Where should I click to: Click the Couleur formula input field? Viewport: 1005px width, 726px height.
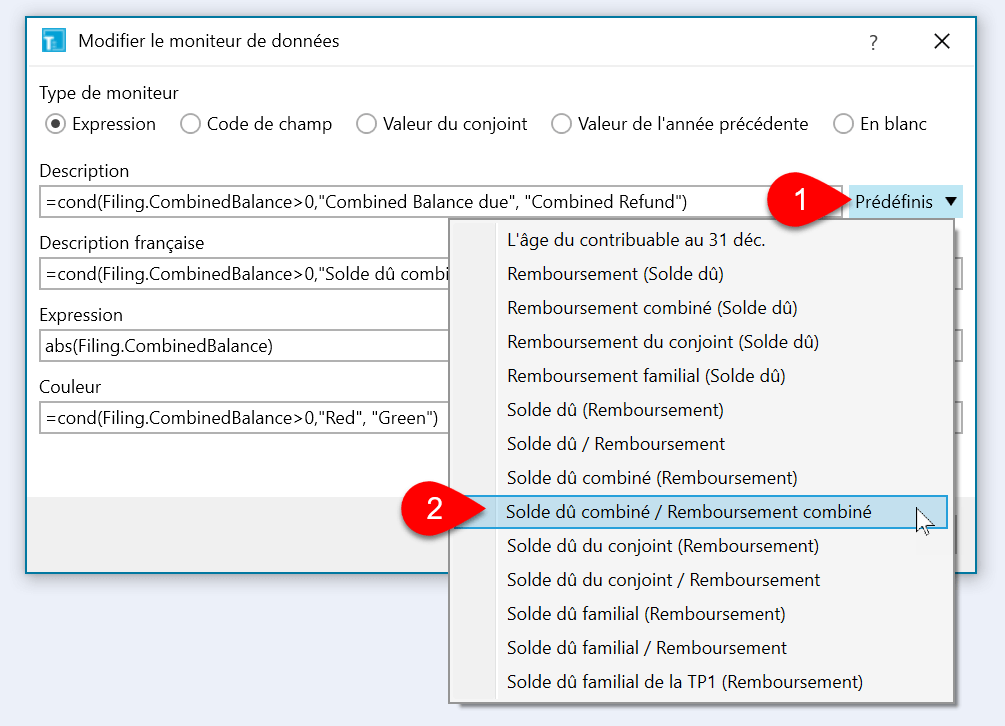click(x=244, y=418)
